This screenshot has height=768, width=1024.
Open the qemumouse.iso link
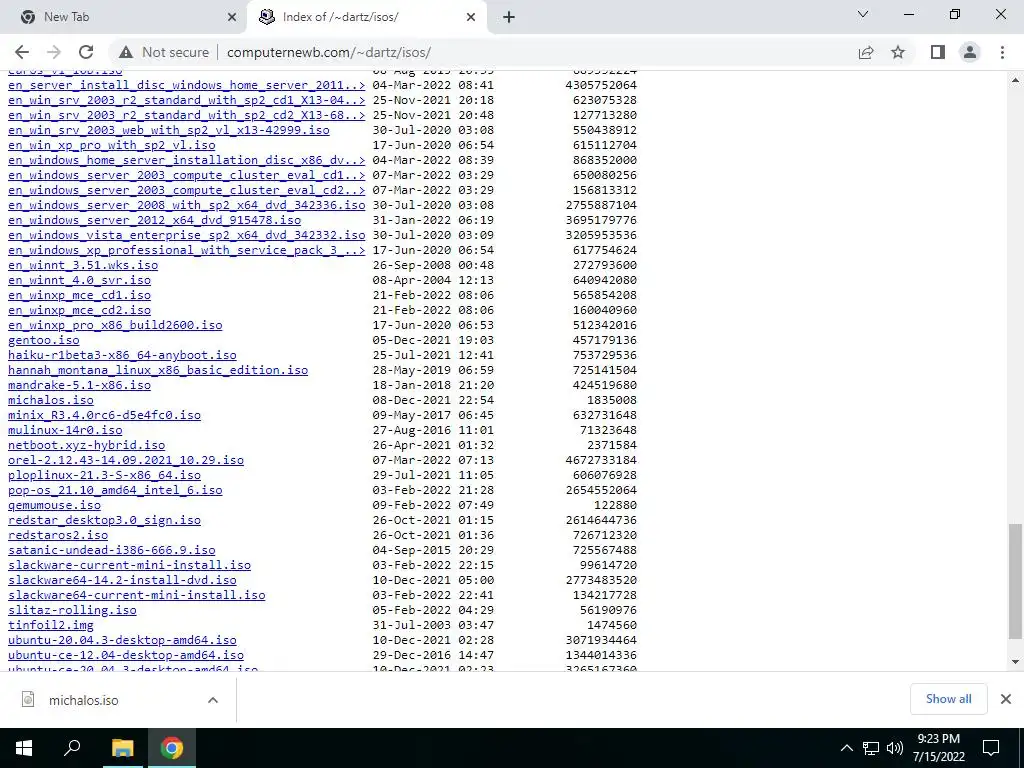[x=54, y=505]
